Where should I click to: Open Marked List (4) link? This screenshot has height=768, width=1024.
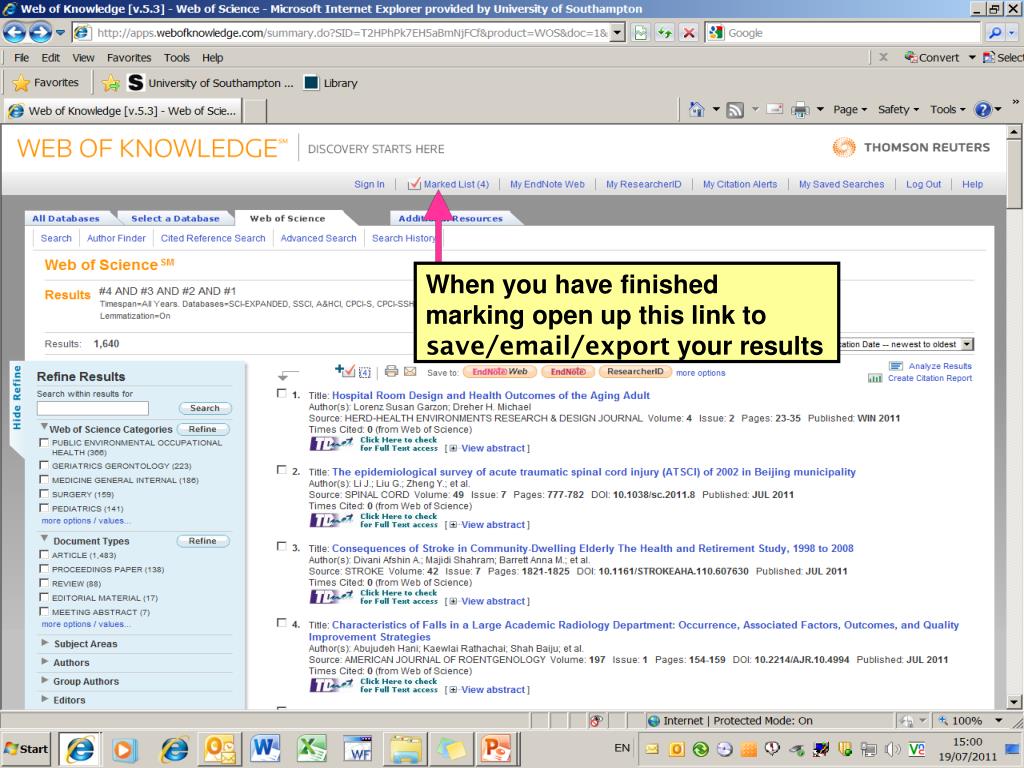tap(456, 184)
